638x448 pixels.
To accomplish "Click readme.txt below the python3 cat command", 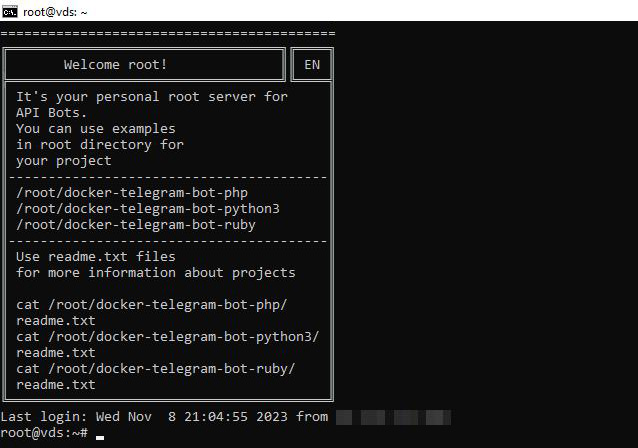I will tap(56, 353).
